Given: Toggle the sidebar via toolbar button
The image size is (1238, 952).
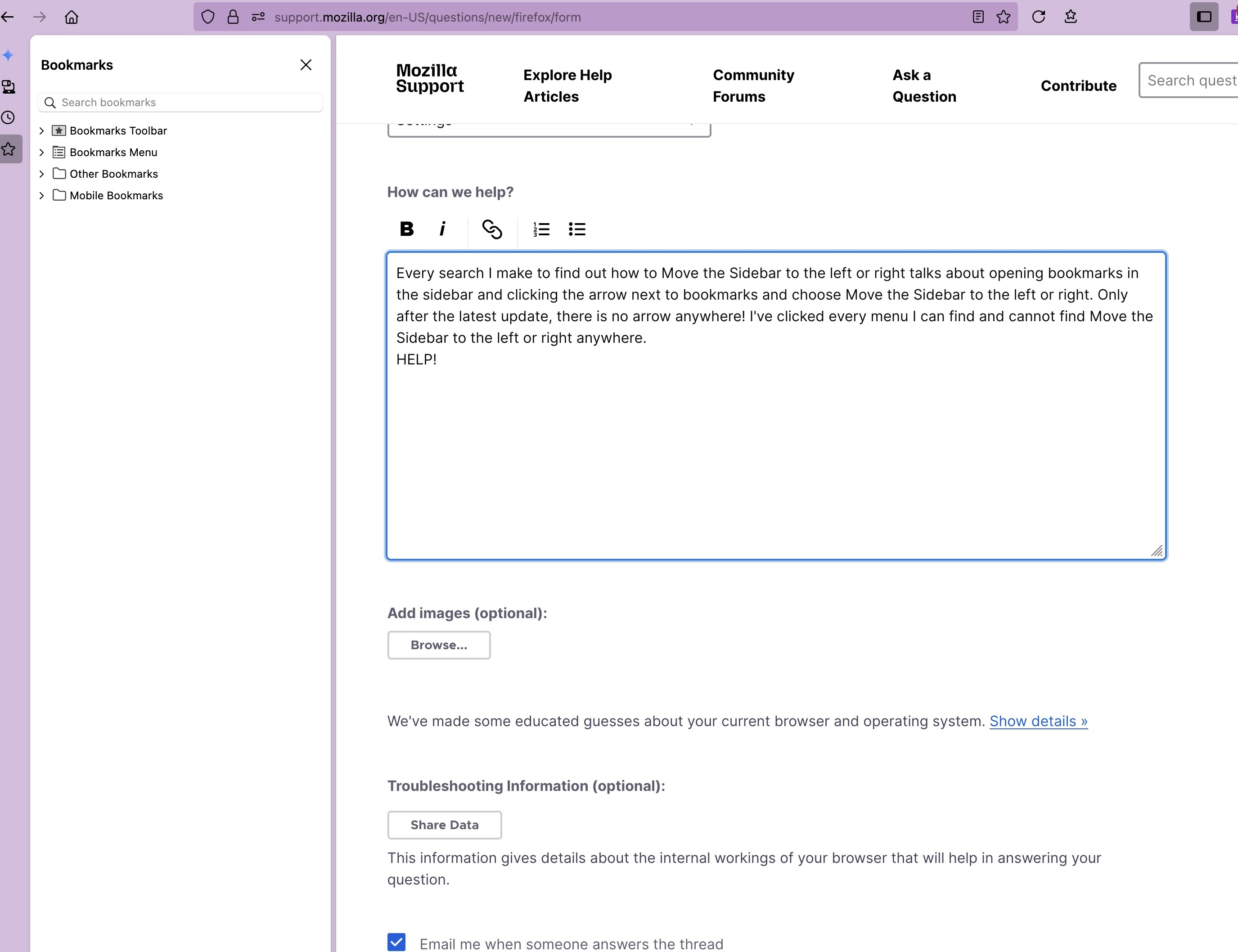Looking at the screenshot, I should 1203,17.
